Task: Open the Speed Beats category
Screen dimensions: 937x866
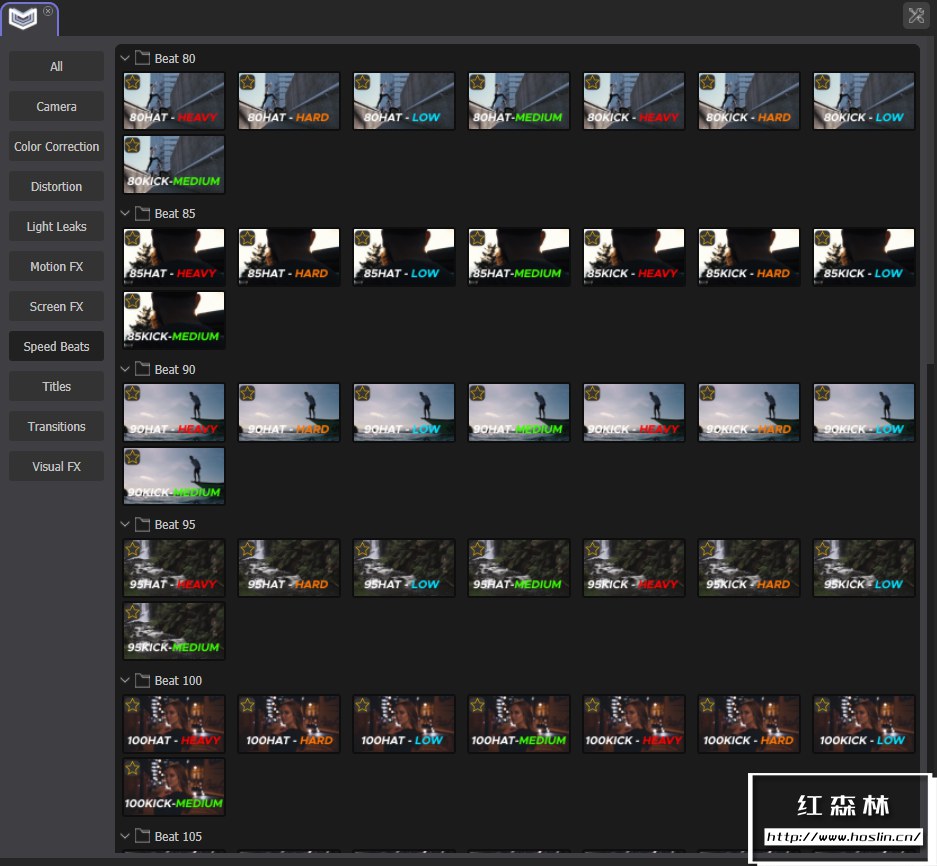Action: click(56, 347)
